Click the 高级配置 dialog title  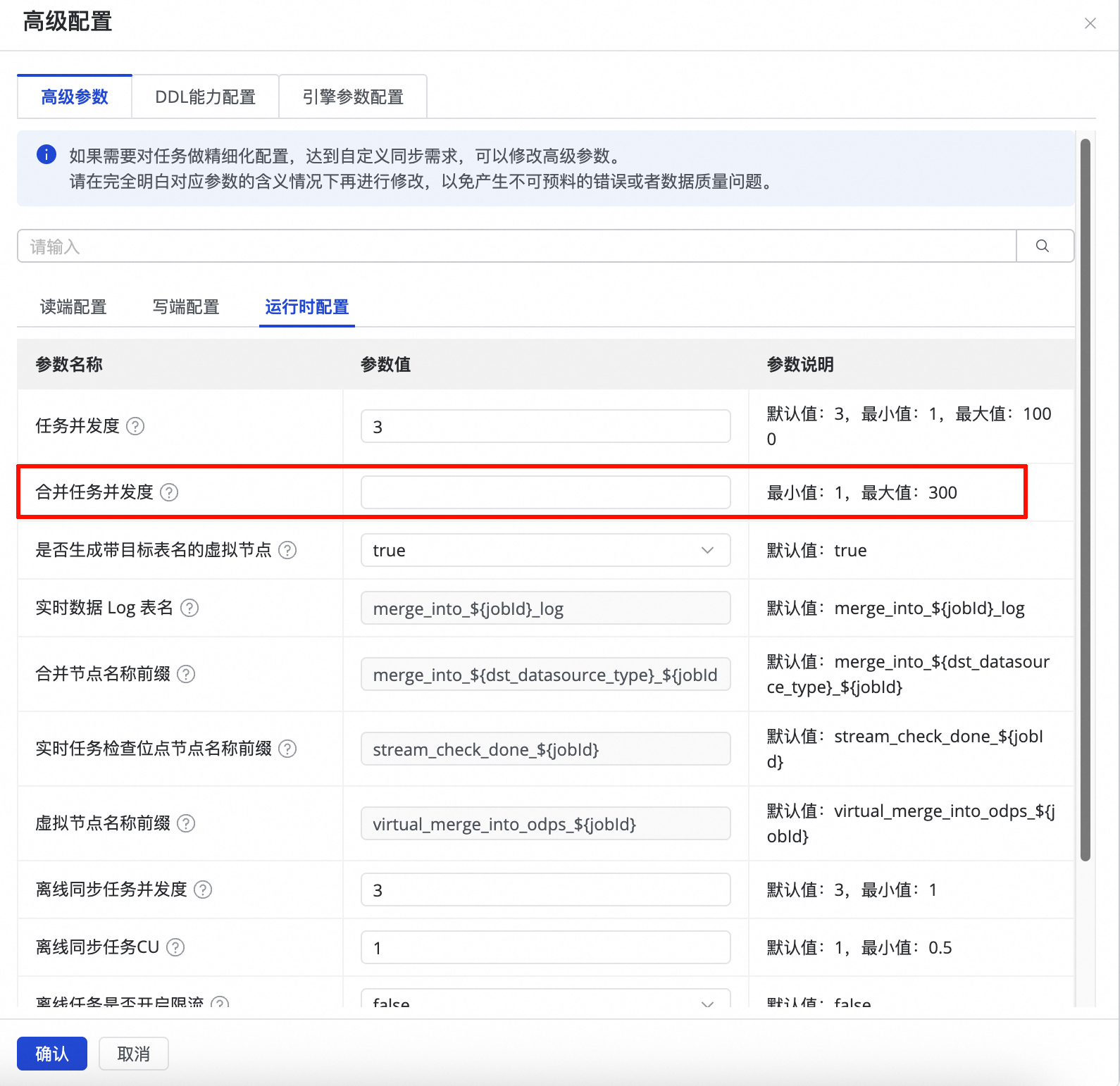coord(68,22)
